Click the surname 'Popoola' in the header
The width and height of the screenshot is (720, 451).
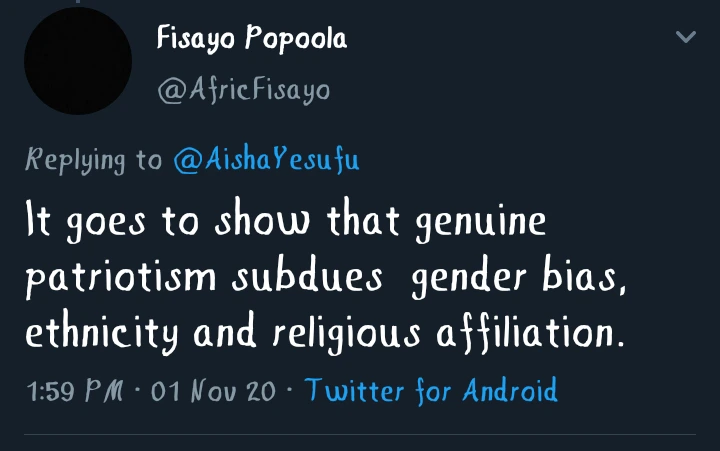point(298,41)
